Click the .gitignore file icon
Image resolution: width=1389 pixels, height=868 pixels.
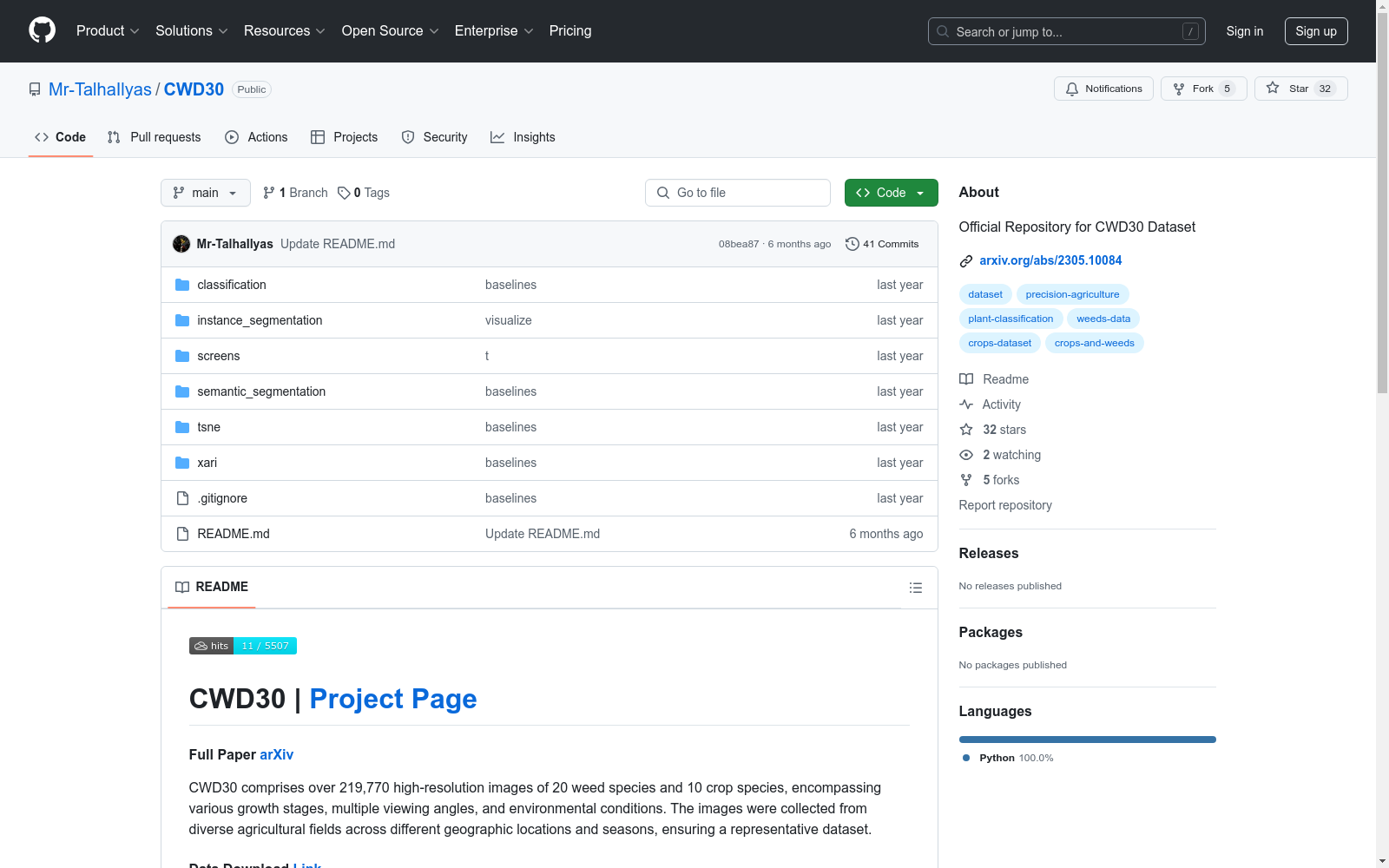pos(182,498)
